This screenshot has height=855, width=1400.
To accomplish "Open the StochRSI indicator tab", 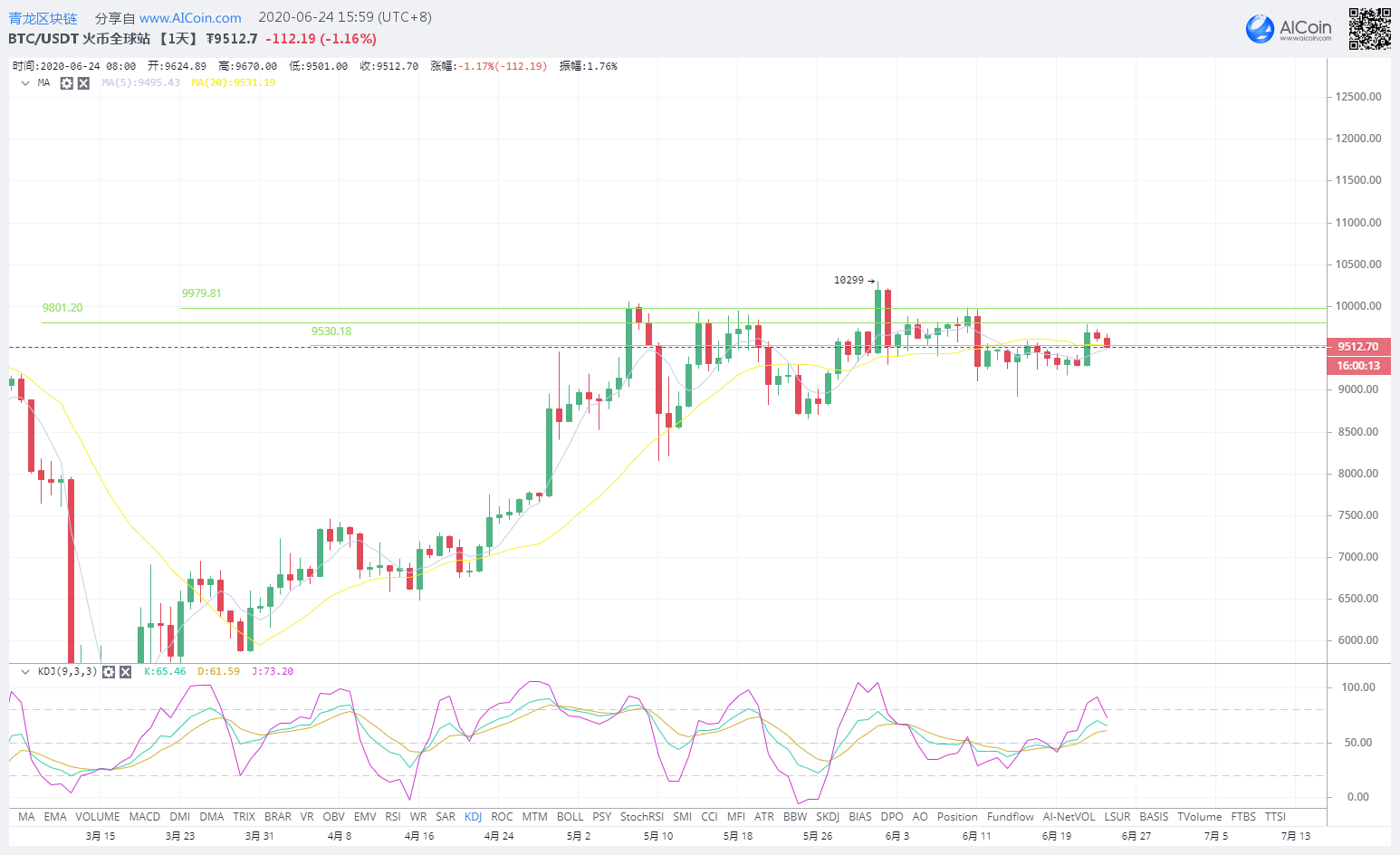I will click(x=642, y=817).
